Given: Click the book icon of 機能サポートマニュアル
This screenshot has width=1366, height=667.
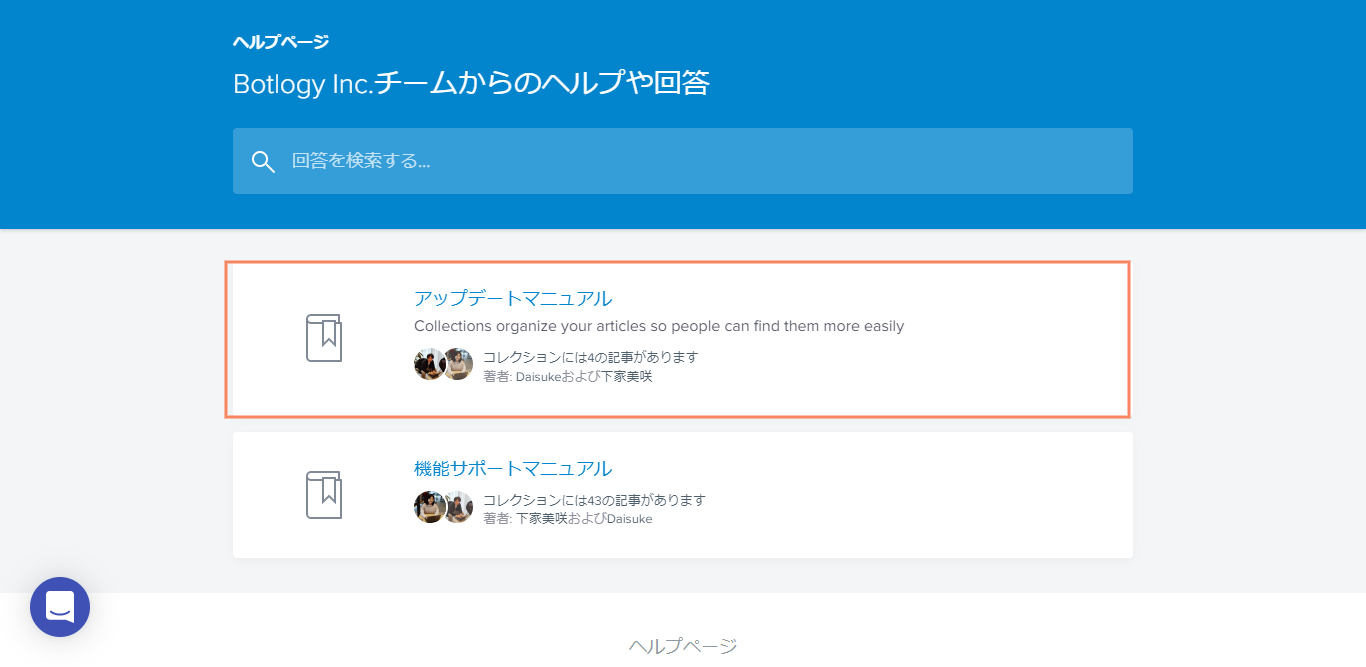Looking at the screenshot, I should tap(324, 495).
